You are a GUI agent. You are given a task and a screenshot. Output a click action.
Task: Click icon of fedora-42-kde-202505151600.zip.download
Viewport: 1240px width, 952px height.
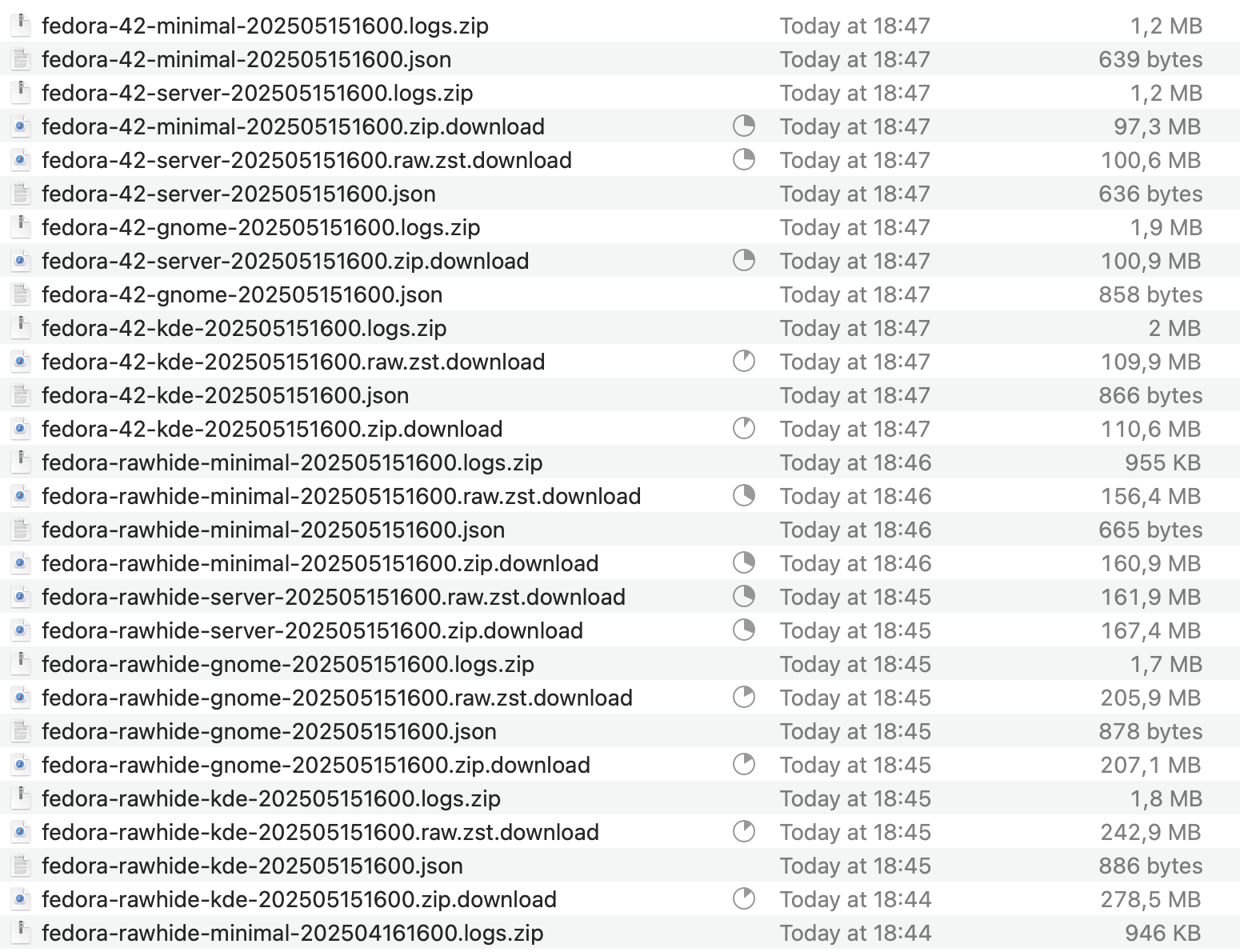(21, 429)
